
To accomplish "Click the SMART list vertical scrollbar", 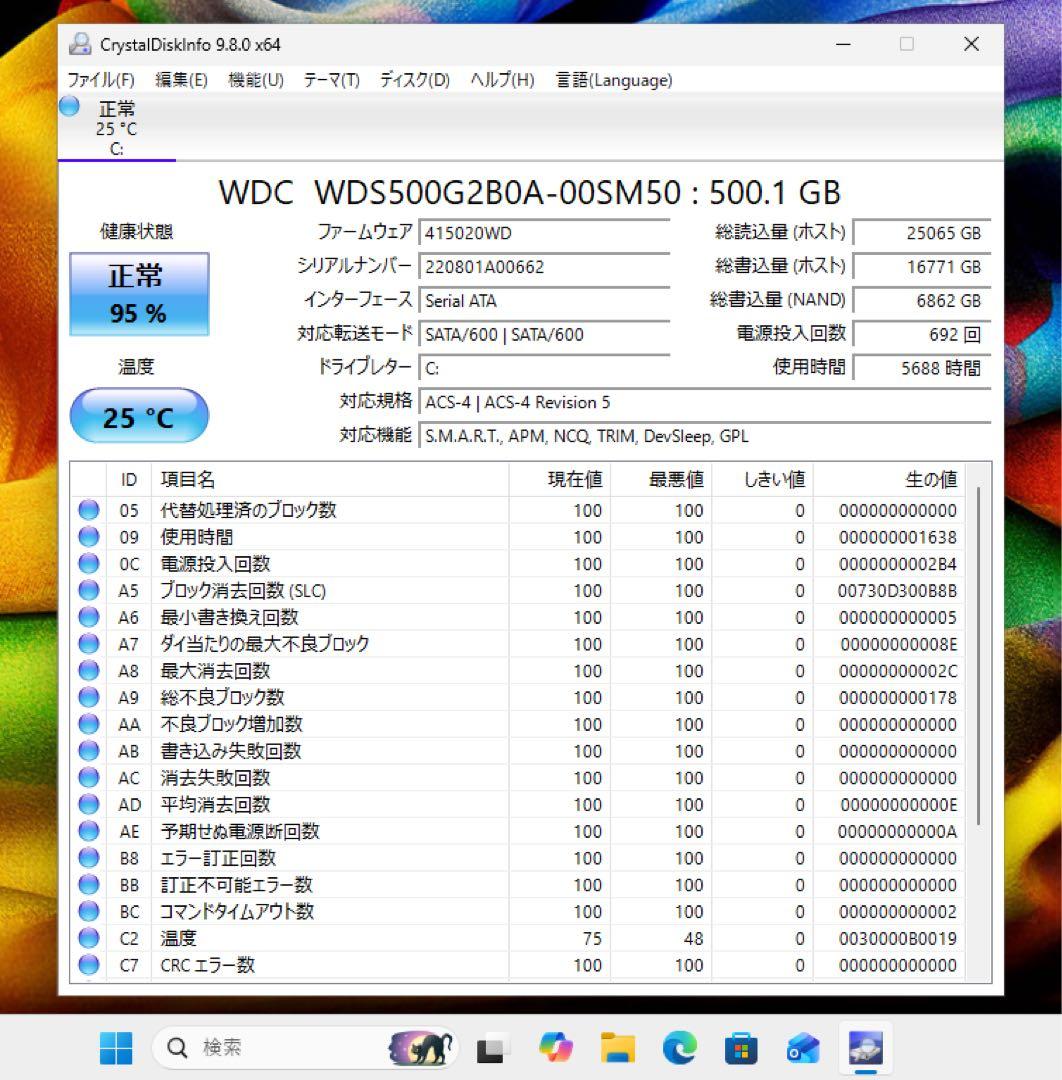I will pos(978,654).
